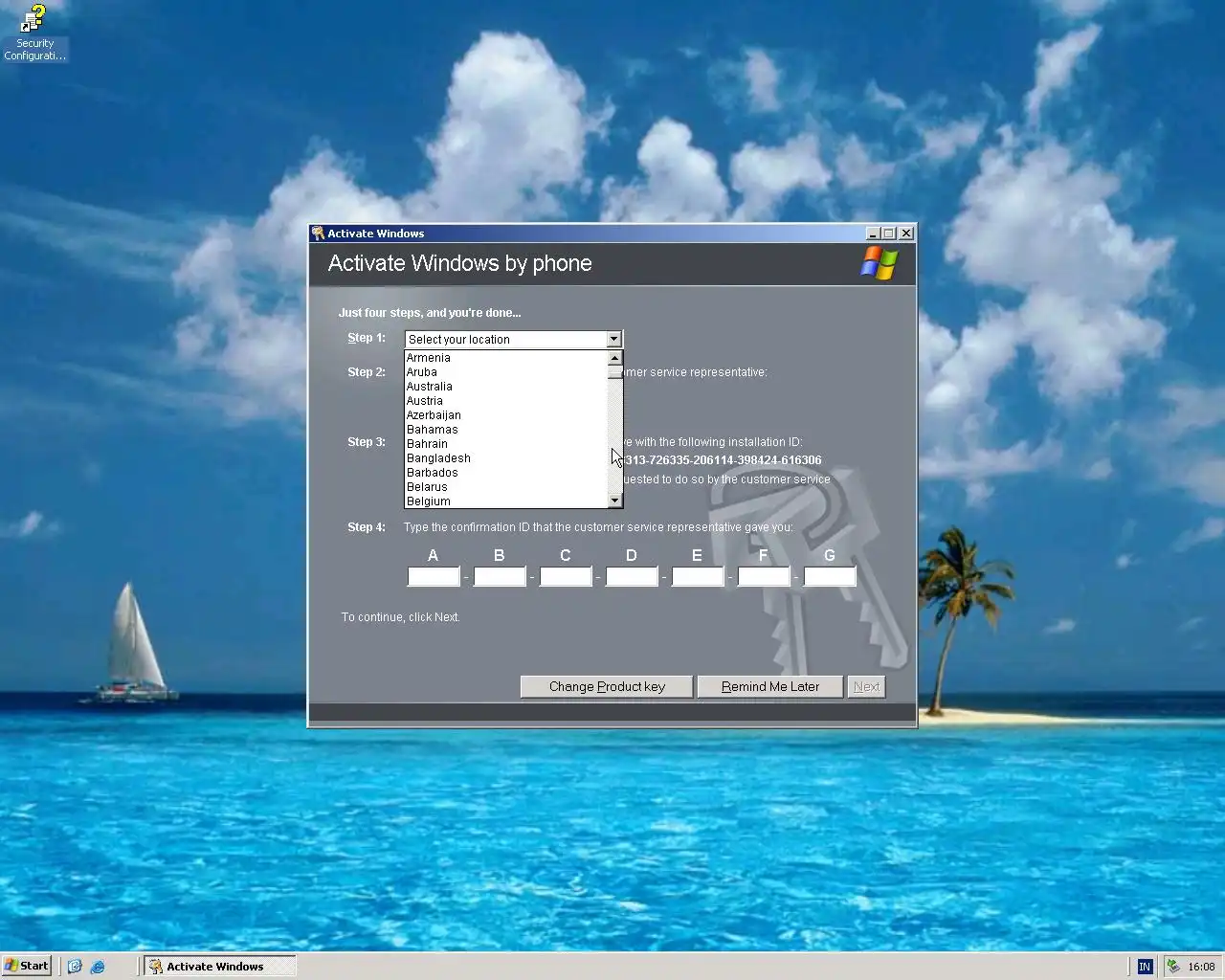
Task: Choose Austria from location list
Action: (x=506, y=401)
